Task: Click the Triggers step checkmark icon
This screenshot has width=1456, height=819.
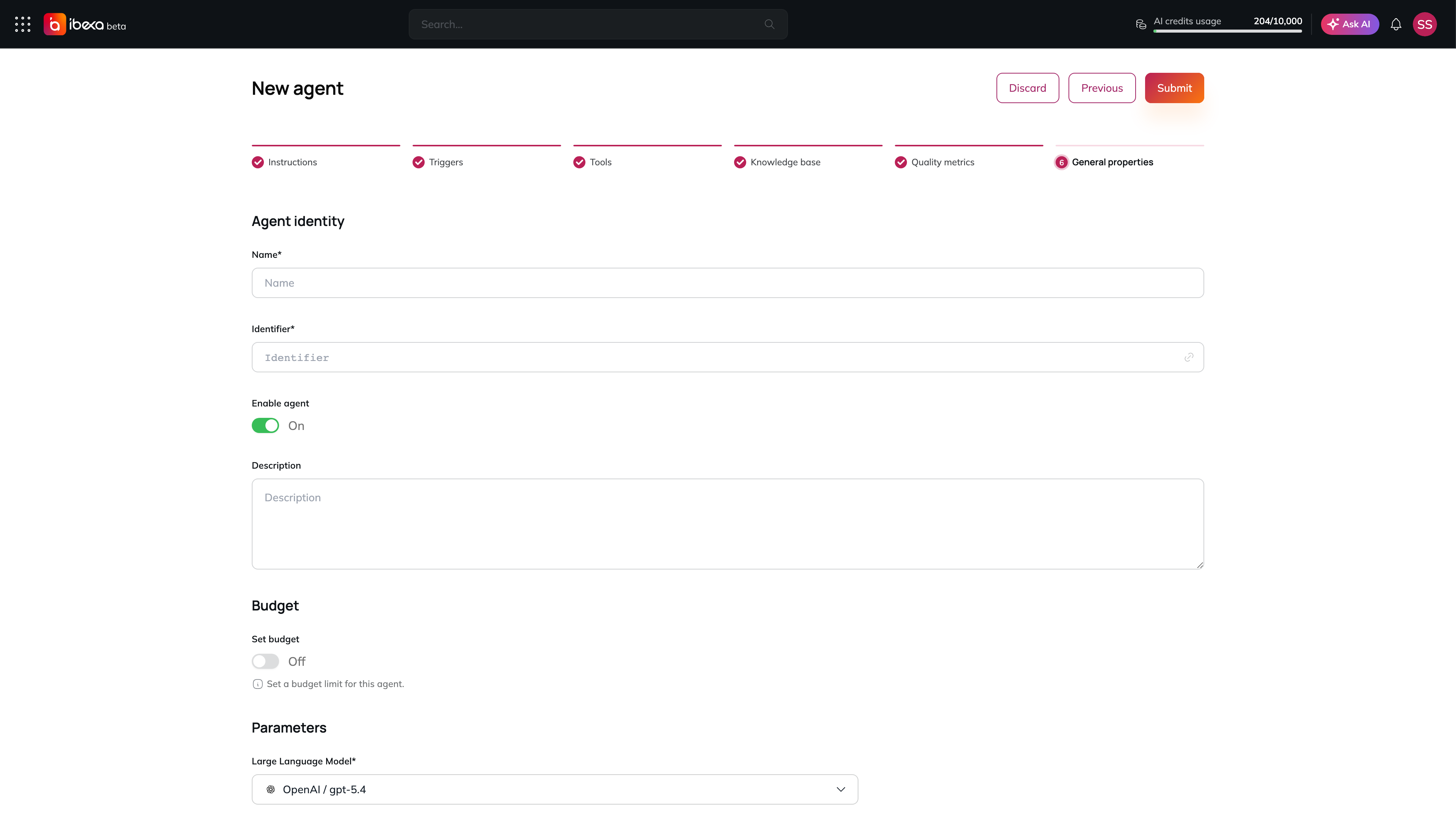Action: pos(418,162)
